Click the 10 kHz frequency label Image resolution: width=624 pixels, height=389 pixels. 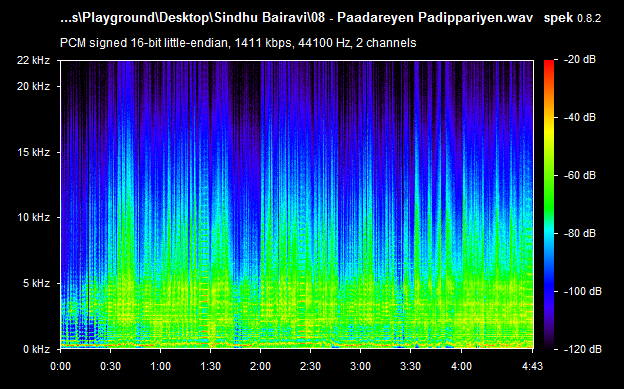(x=33, y=217)
